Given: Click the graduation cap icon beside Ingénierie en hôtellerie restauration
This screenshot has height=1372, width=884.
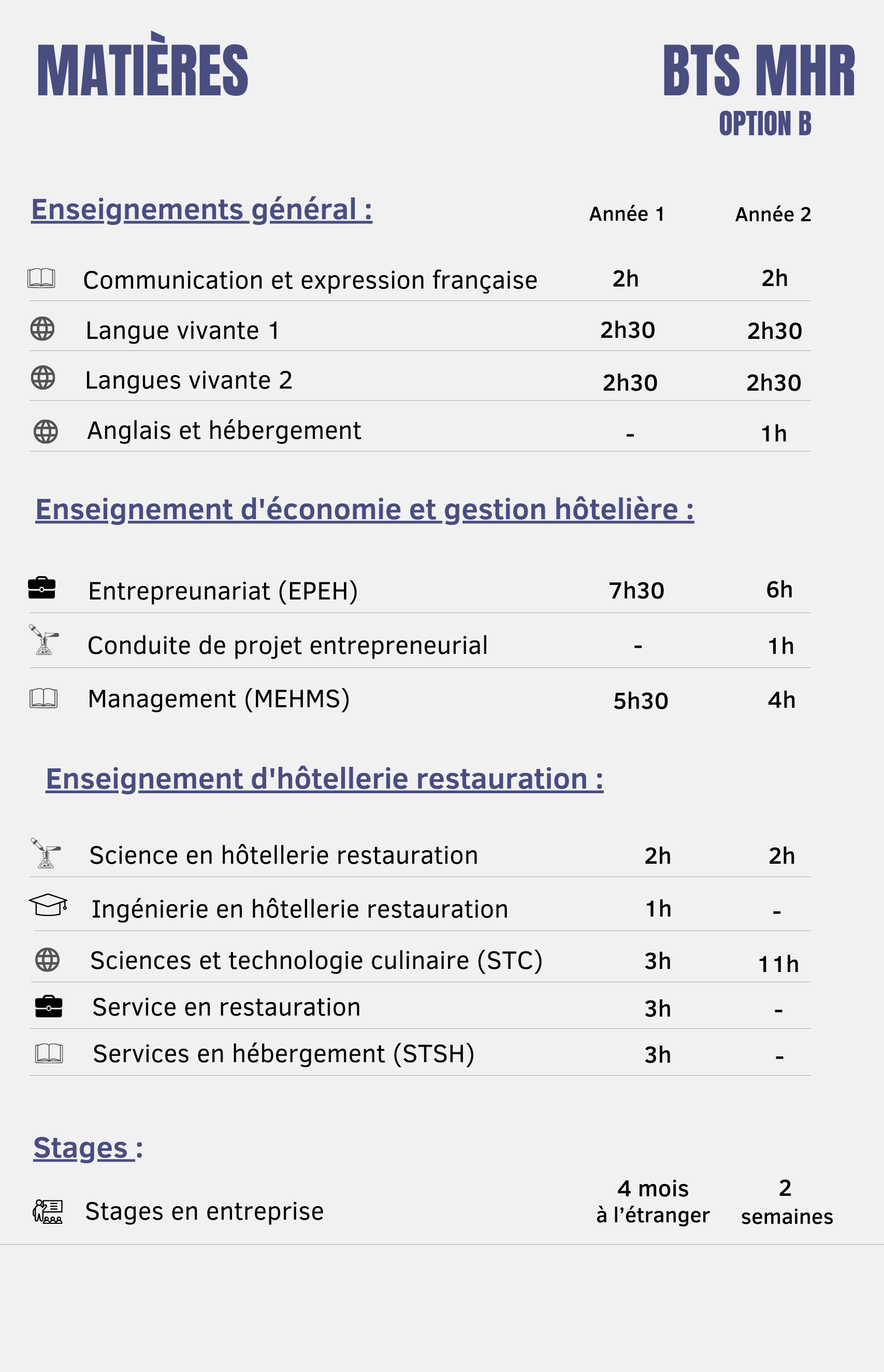Looking at the screenshot, I should coord(48,905).
